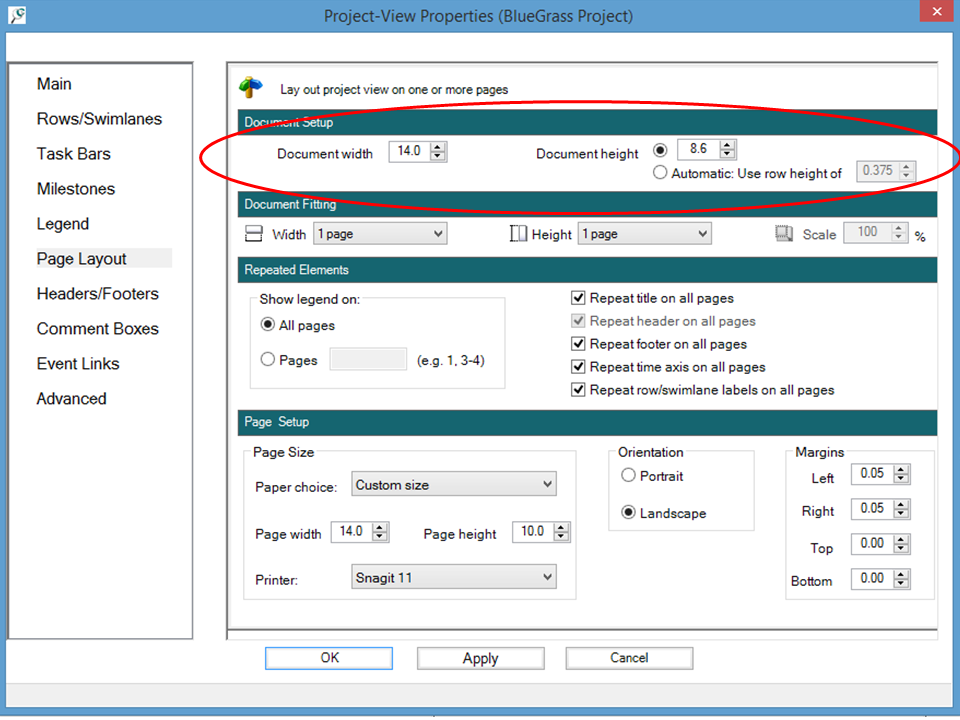Decrease Right margin with down arrow
This screenshot has width=960, height=720.
coord(901,514)
